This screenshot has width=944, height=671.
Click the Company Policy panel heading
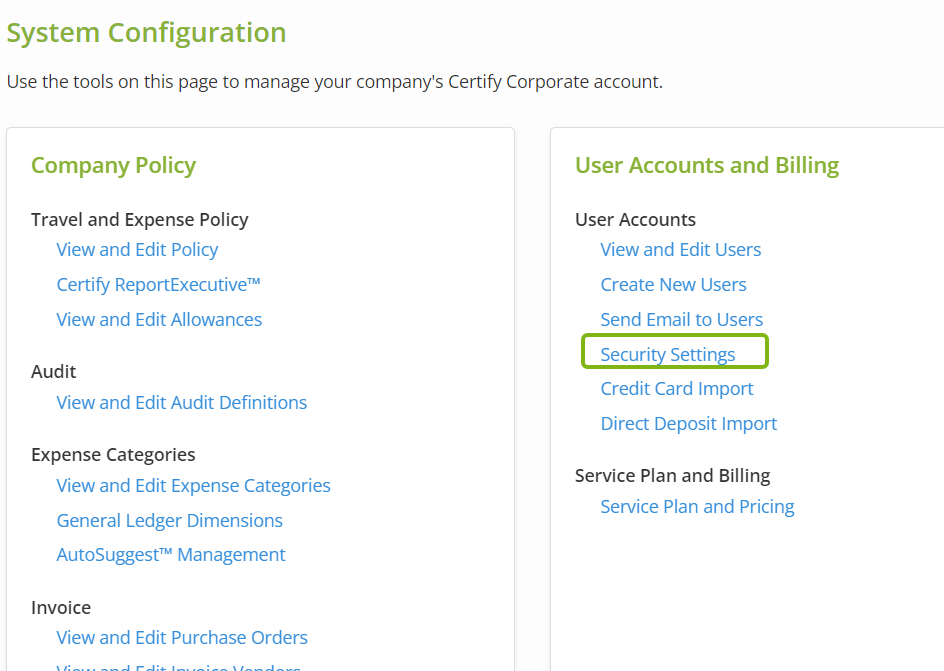[x=113, y=166]
